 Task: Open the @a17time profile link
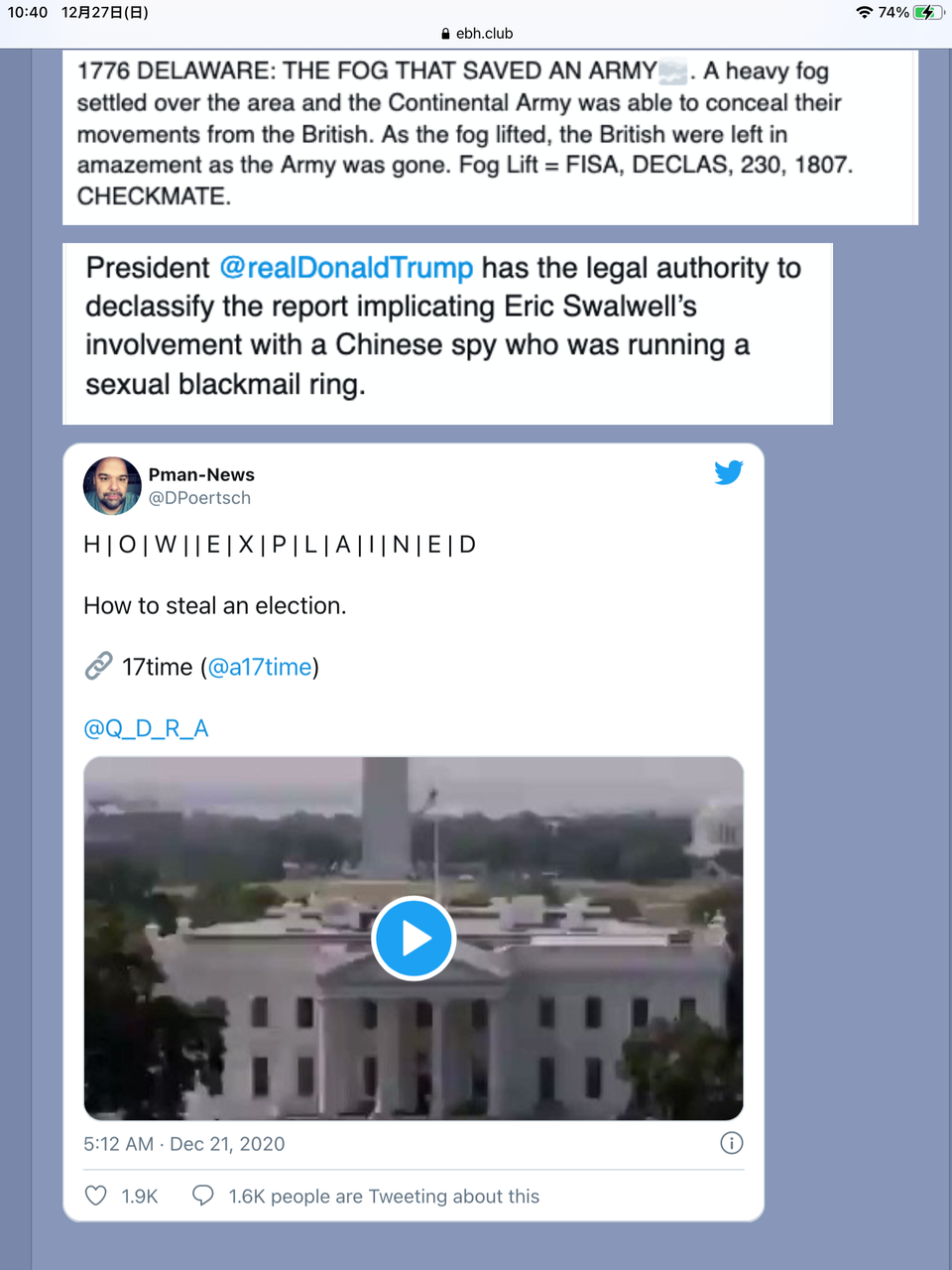(x=260, y=667)
